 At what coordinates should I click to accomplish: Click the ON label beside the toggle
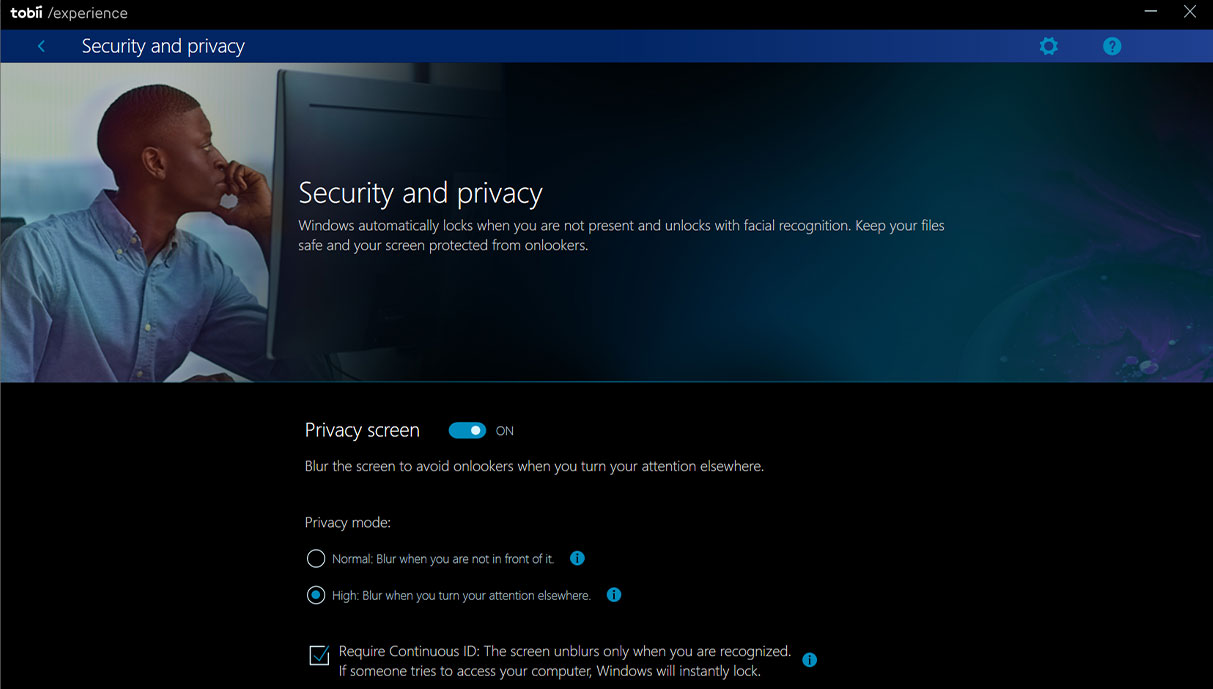tap(505, 431)
